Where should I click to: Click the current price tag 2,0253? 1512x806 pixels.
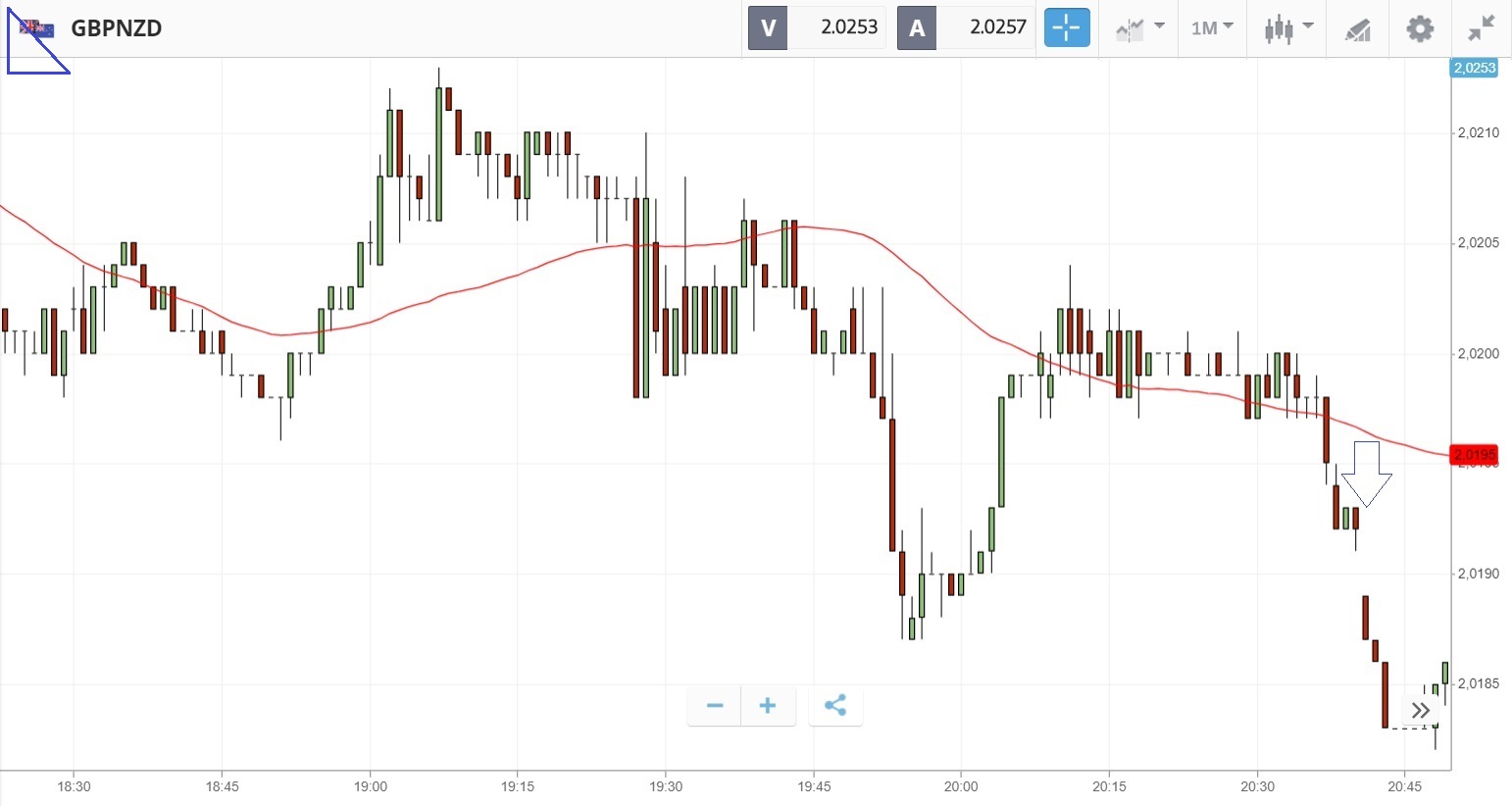pos(1474,68)
